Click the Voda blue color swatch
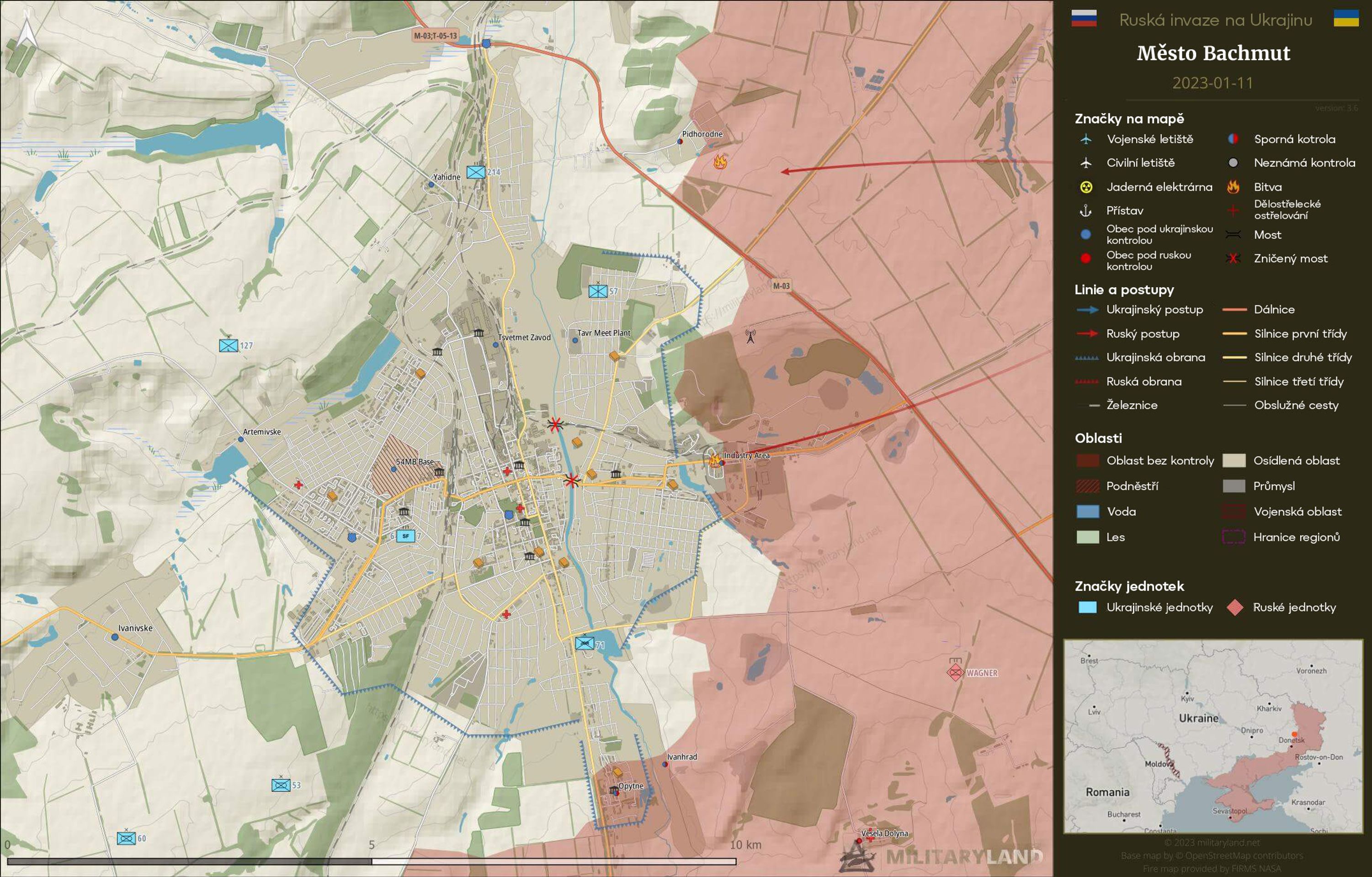This screenshot has width=1372, height=877. [1088, 512]
